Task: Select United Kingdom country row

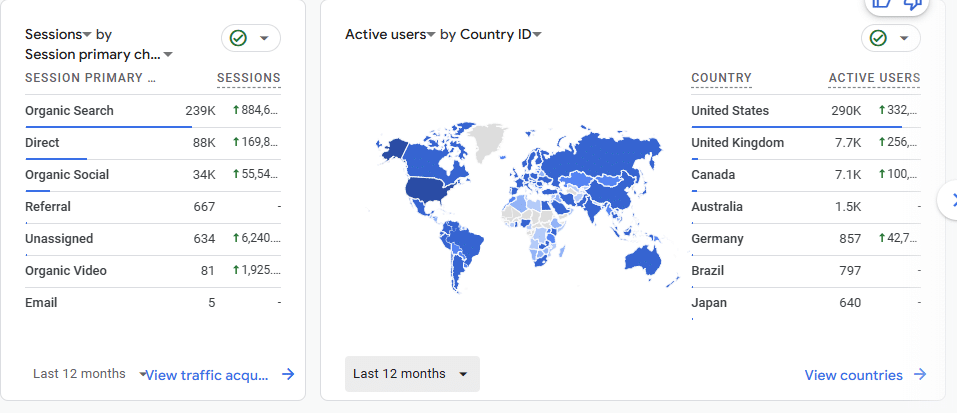Action: (x=806, y=143)
